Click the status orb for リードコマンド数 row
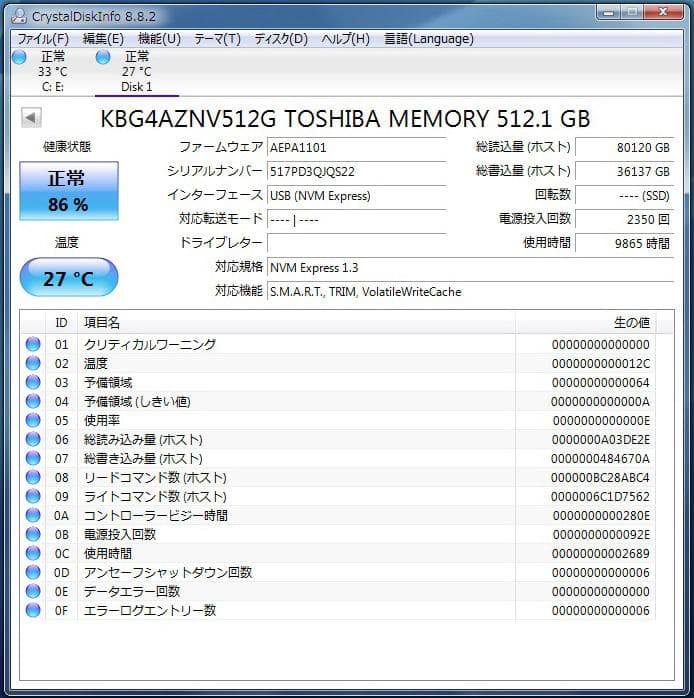The height and width of the screenshot is (698, 694). click(33, 477)
